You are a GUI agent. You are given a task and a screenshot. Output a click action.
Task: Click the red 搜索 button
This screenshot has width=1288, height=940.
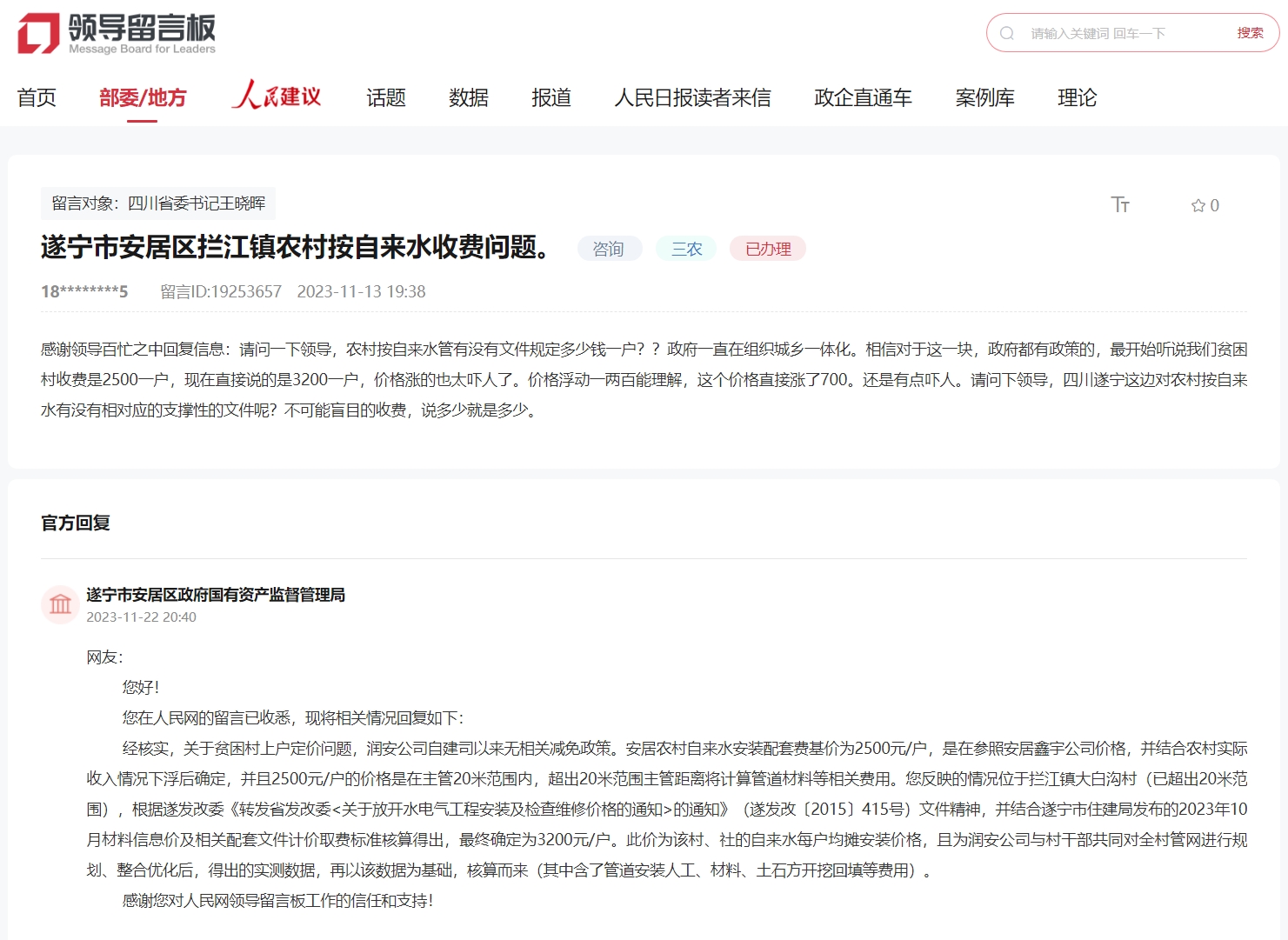click(1250, 32)
